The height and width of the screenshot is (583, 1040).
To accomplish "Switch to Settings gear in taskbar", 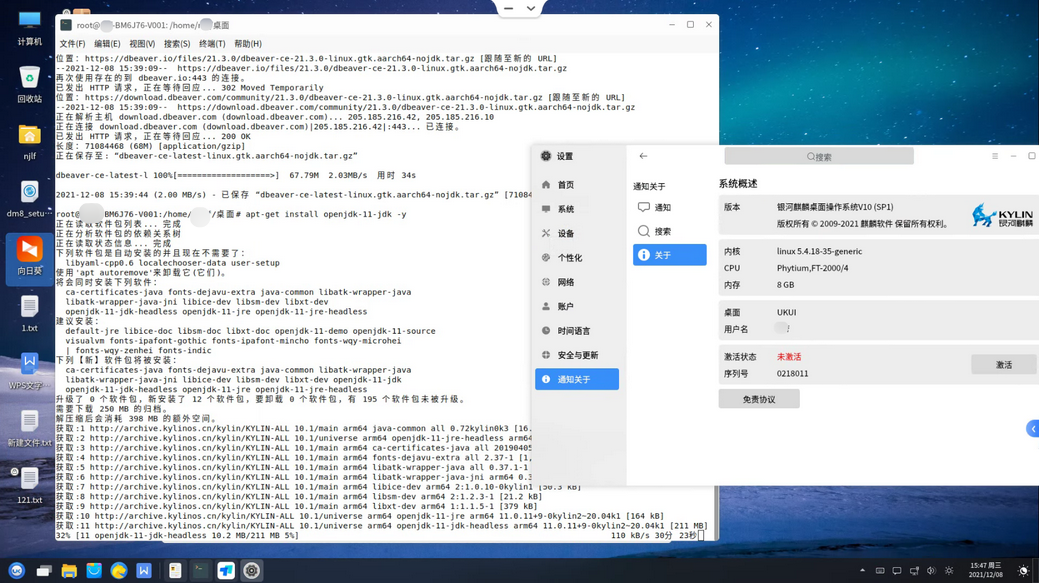I will tap(251, 570).
